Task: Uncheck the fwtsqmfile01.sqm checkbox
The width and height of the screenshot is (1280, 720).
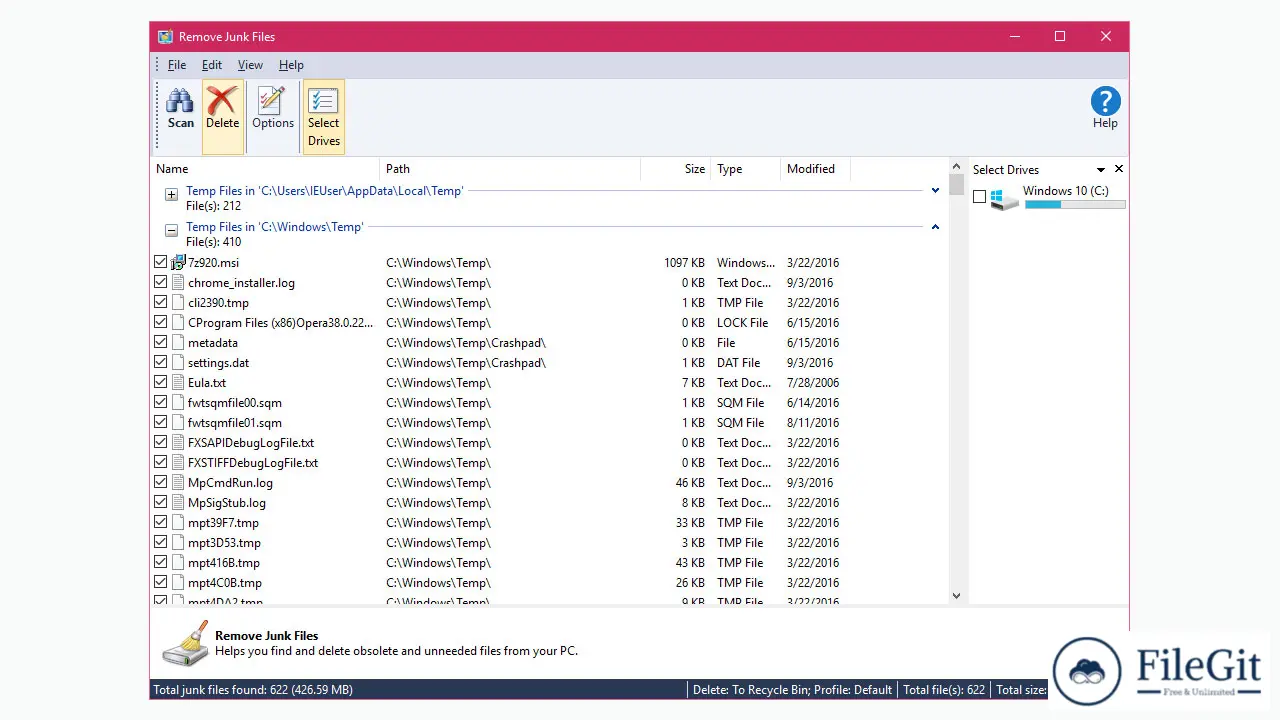Action: [161, 422]
